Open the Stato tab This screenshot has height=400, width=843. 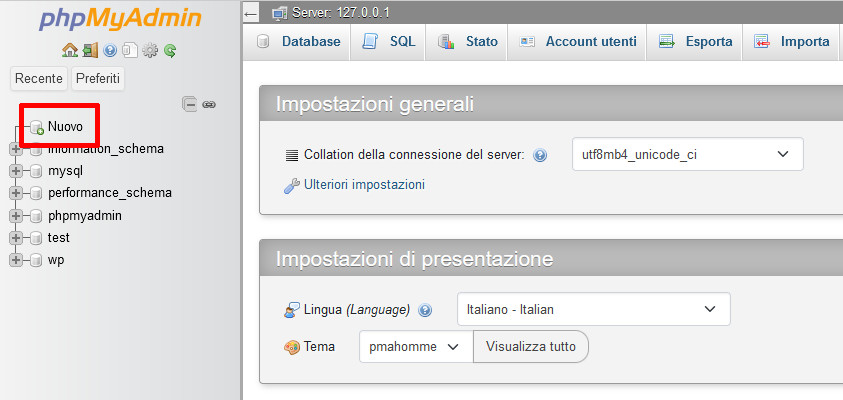467,42
